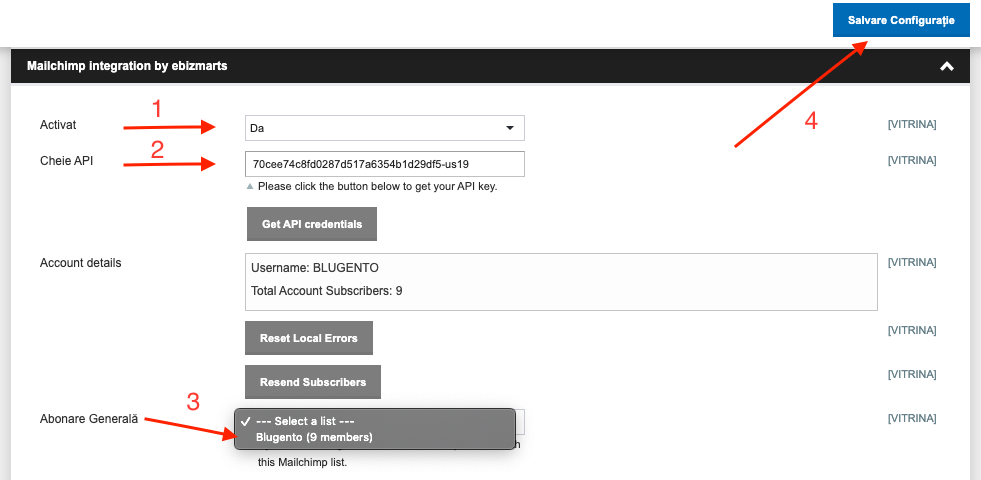Click the Reset Local Errors button
This screenshot has height=480, width=981.
point(308,338)
